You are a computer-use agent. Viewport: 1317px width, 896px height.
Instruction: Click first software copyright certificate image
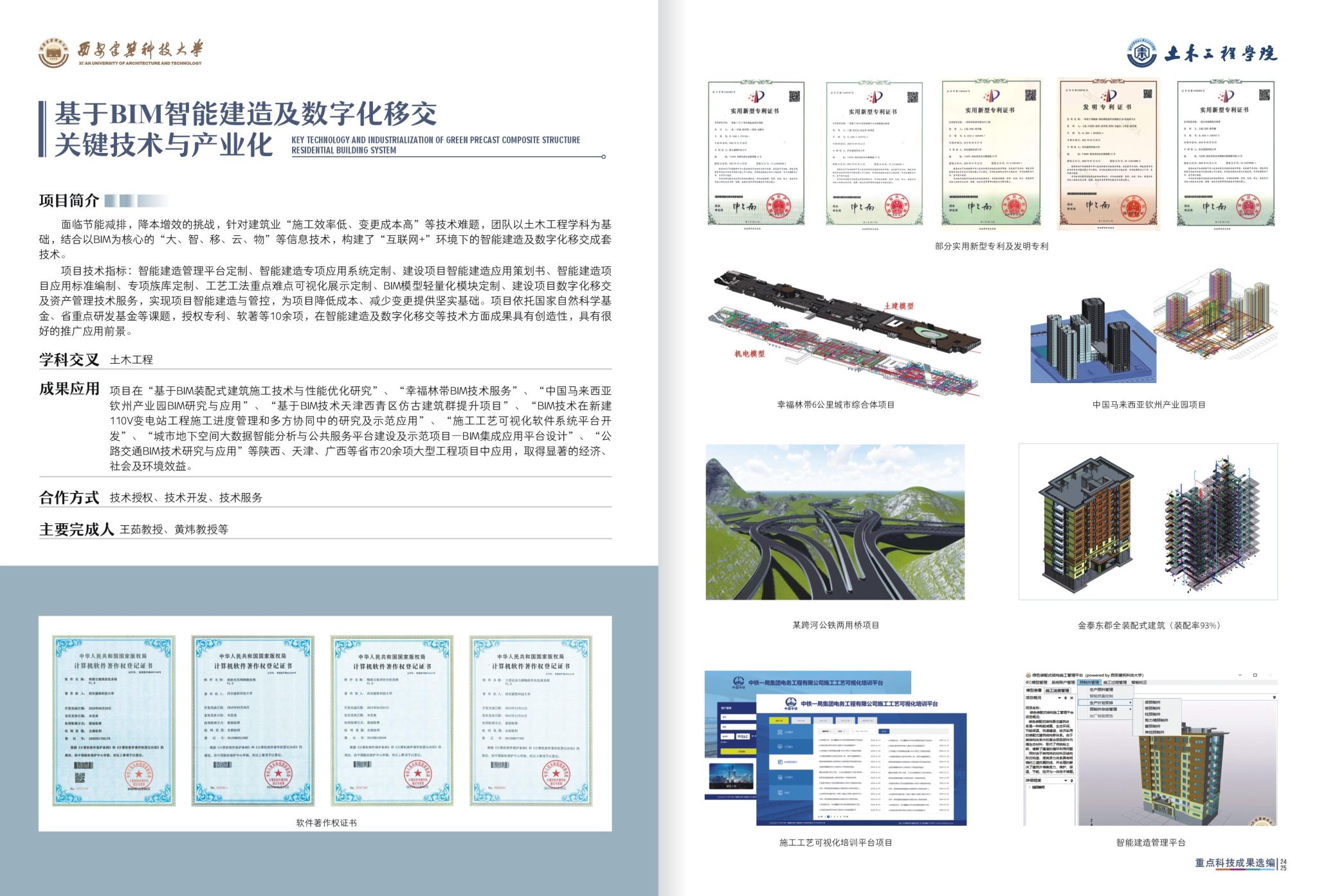[x=113, y=720]
